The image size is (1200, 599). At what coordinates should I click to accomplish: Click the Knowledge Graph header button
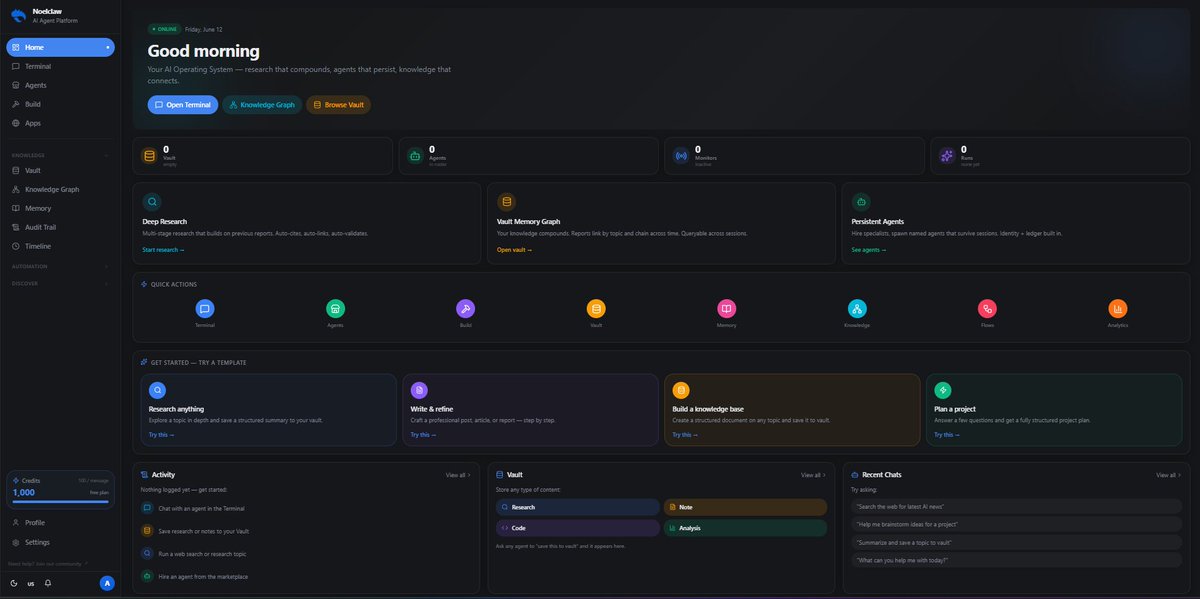pos(262,104)
